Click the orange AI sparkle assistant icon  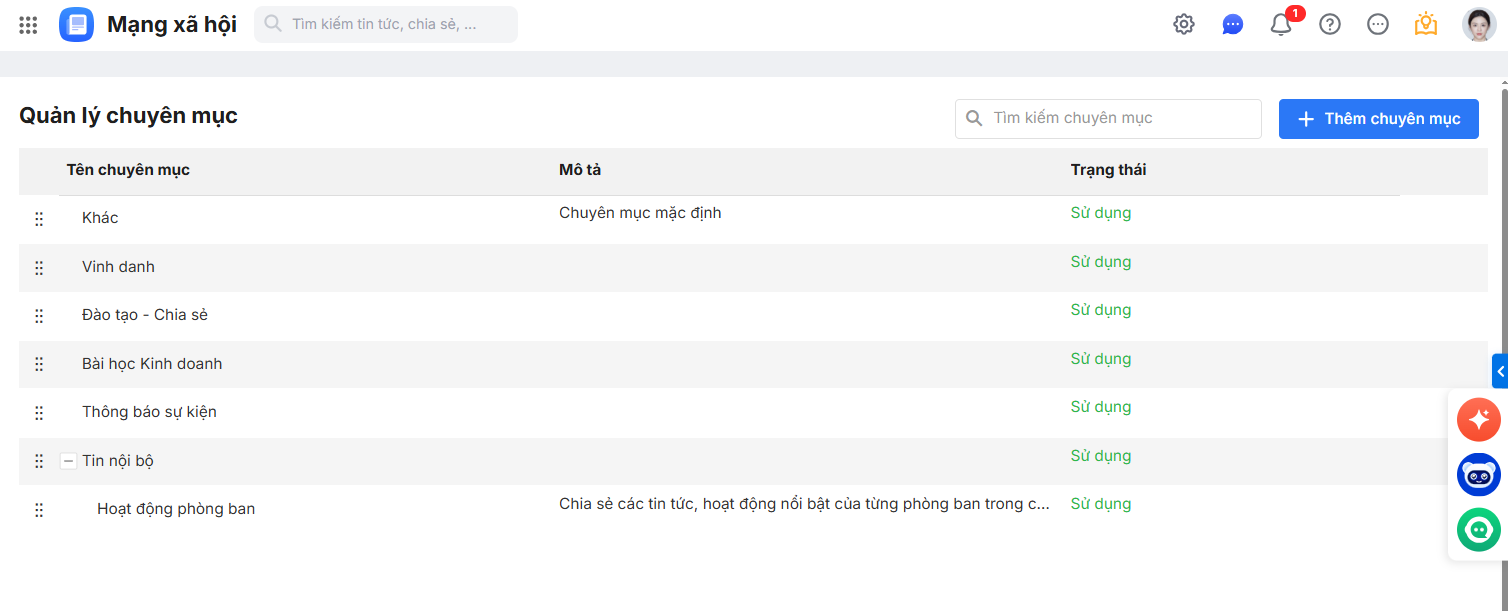tap(1479, 419)
